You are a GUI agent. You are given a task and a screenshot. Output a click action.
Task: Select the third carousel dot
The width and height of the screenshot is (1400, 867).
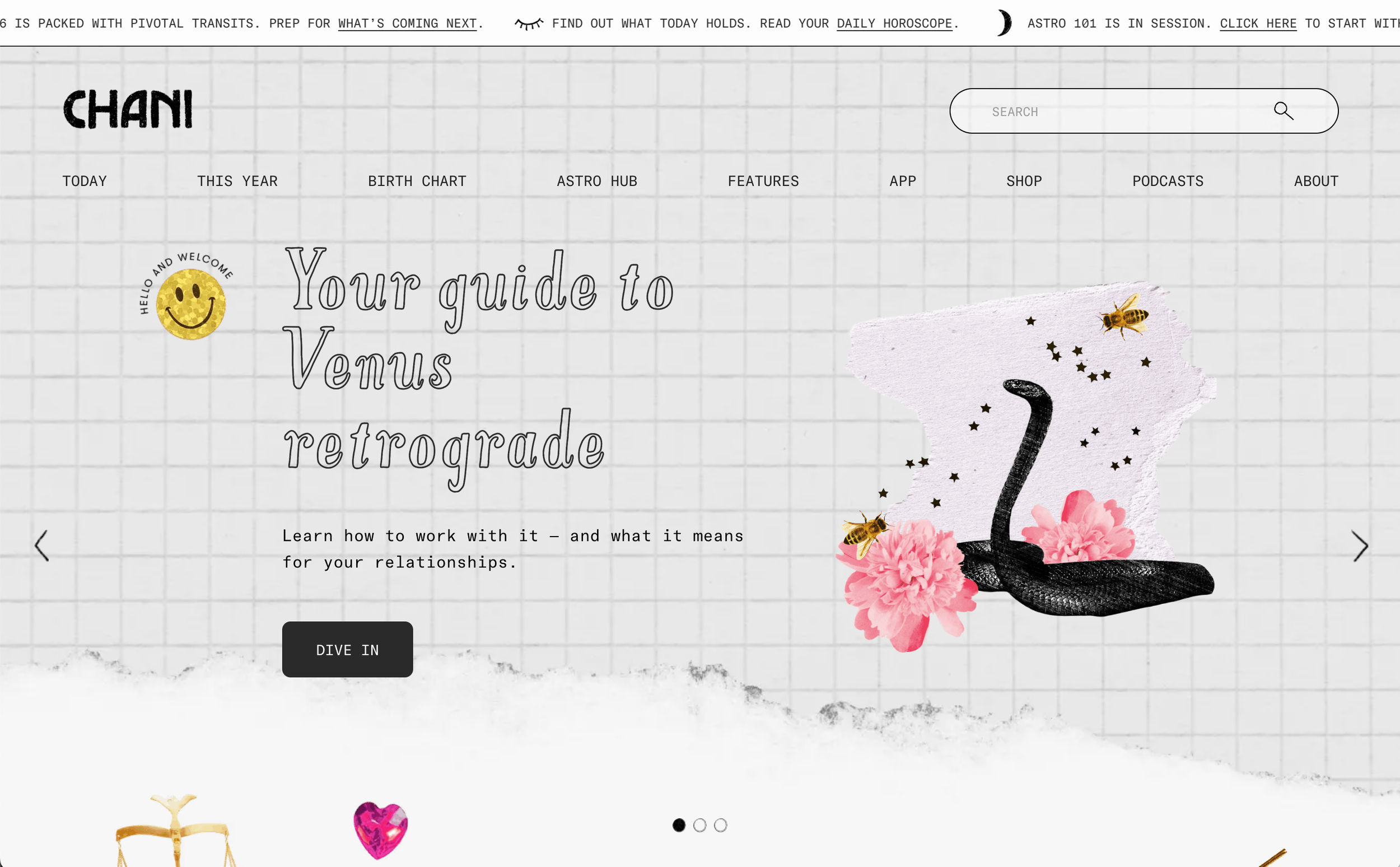click(720, 825)
